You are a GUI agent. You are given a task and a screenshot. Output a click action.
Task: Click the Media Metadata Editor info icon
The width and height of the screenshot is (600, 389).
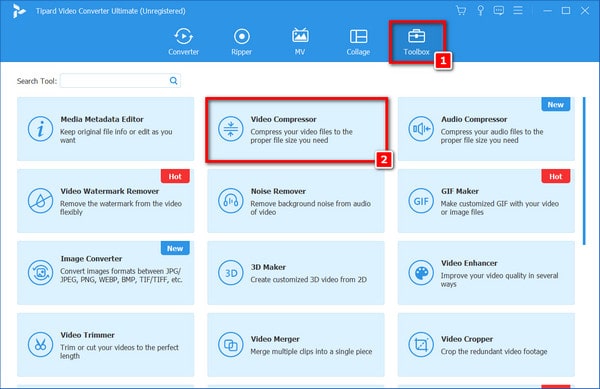pos(40,129)
